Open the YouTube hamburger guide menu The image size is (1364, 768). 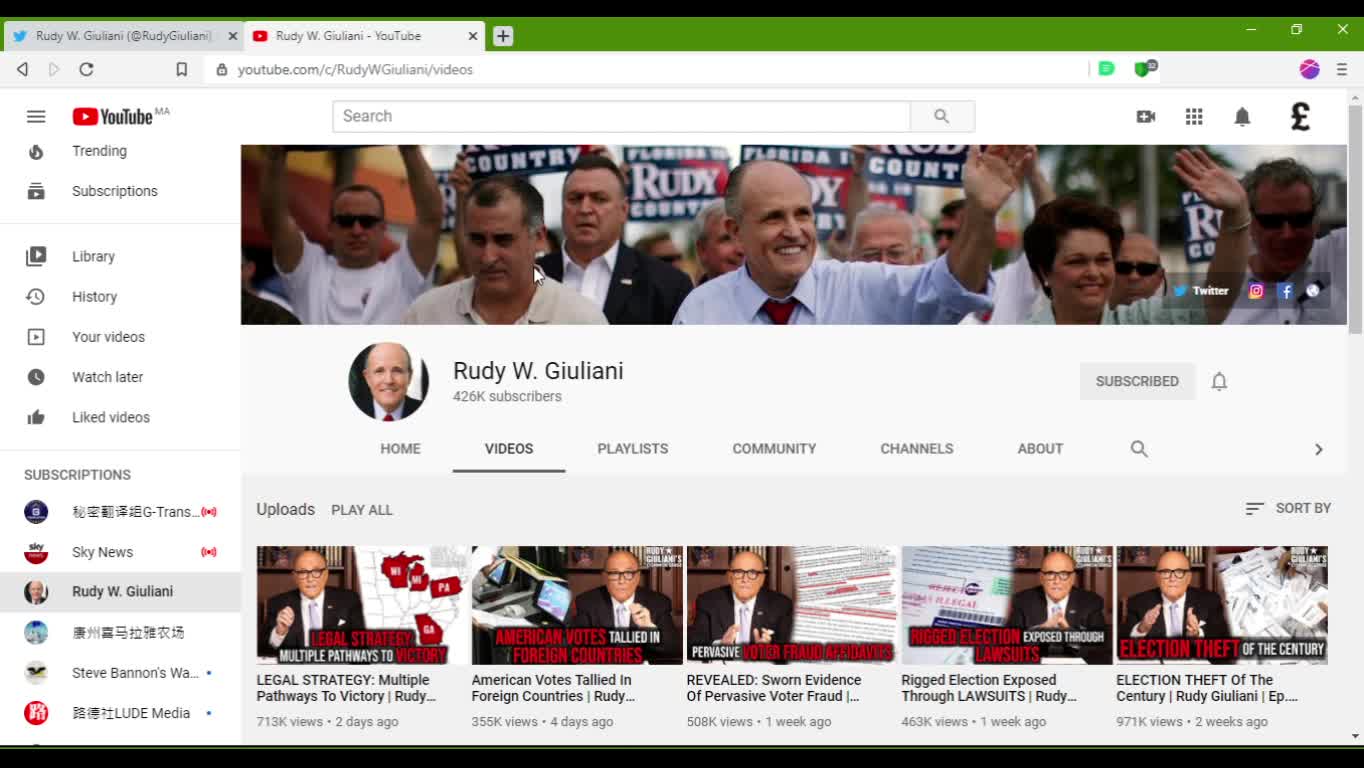(x=36, y=117)
